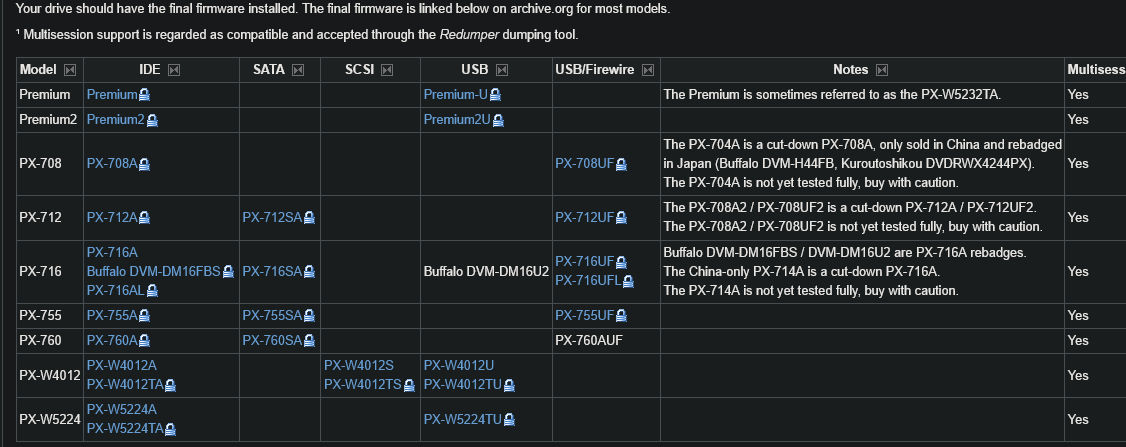Open the PX-755UF firmware link
The image size is (1126, 447).
[x=585, y=315]
